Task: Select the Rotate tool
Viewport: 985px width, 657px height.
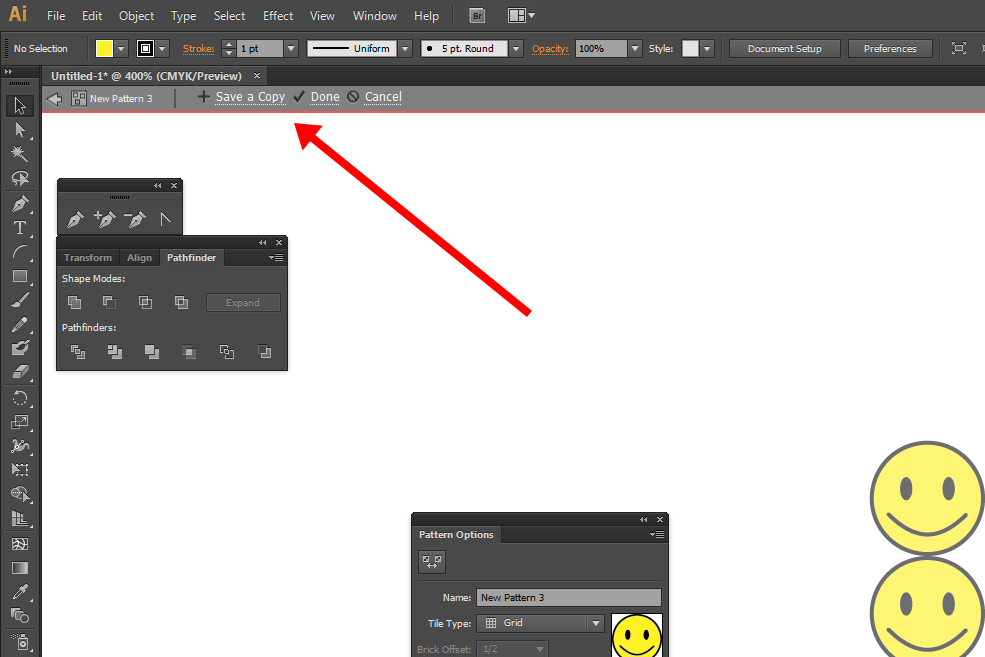Action: tap(20, 398)
